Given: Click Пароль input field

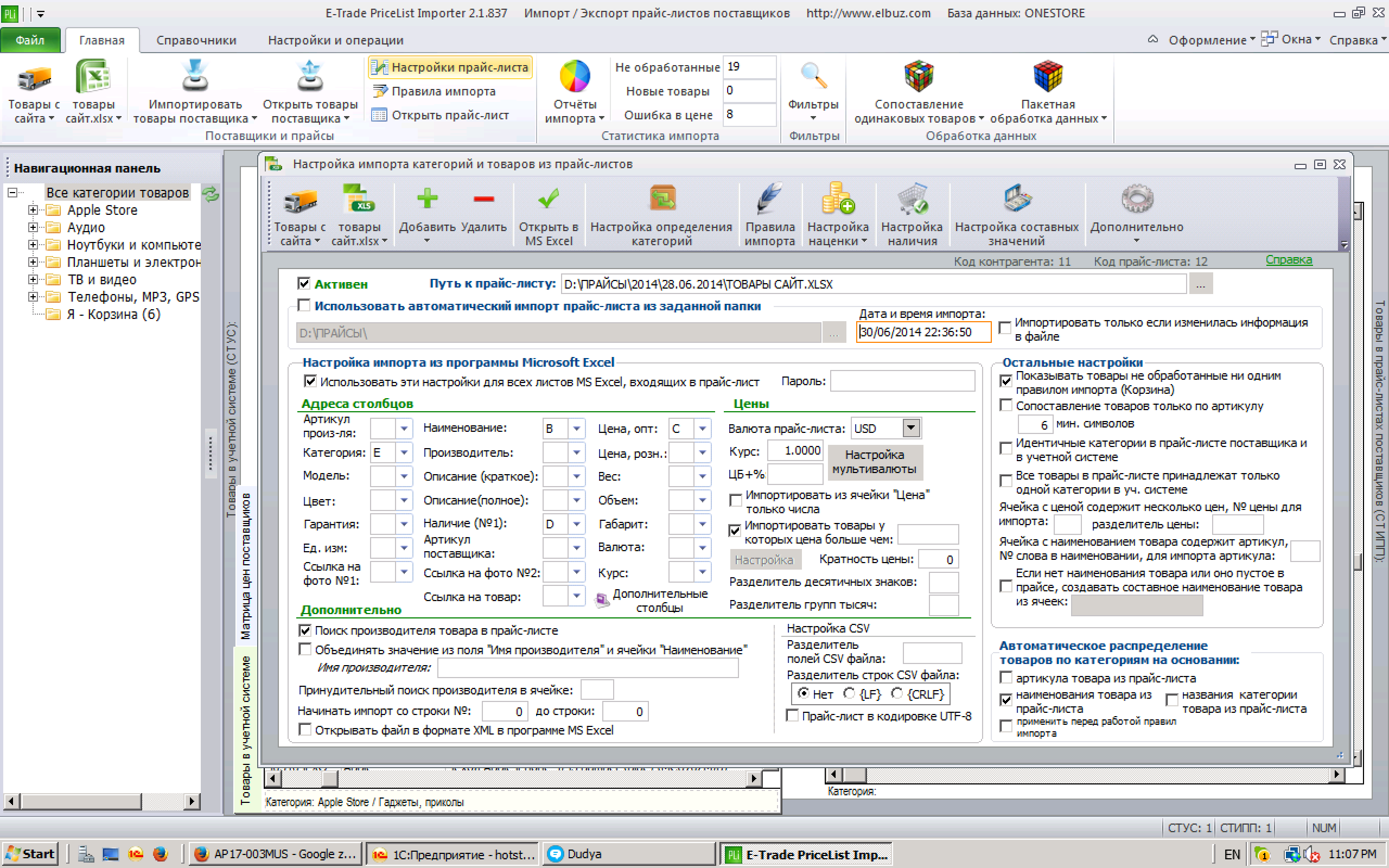Looking at the screenshot, I should click(902, 381).
